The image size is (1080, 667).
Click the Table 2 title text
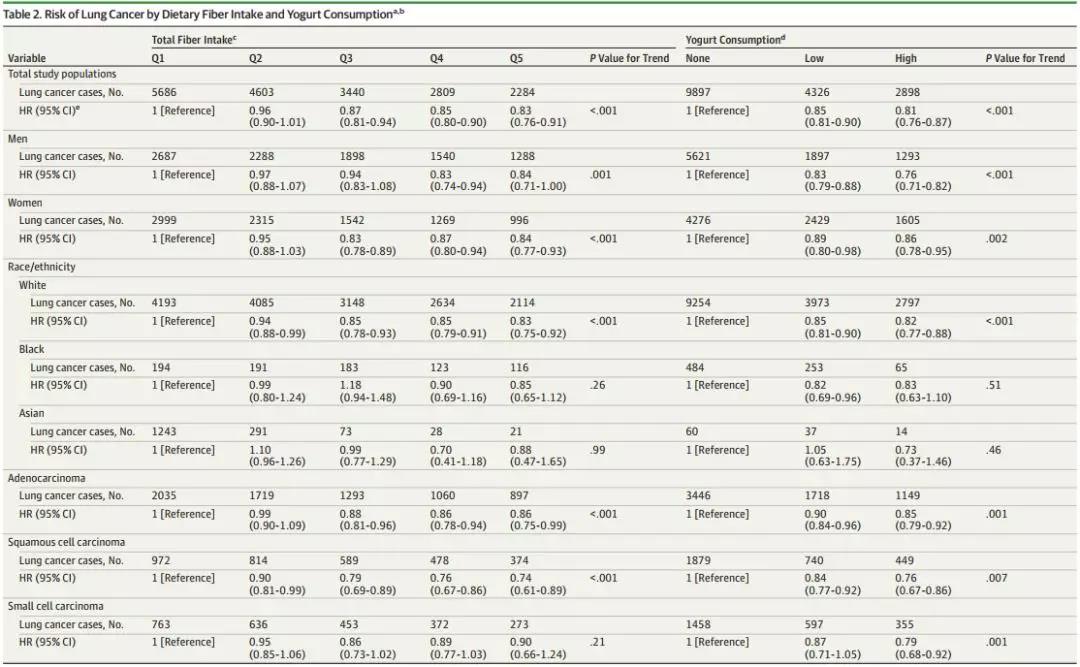pos(205,13)
